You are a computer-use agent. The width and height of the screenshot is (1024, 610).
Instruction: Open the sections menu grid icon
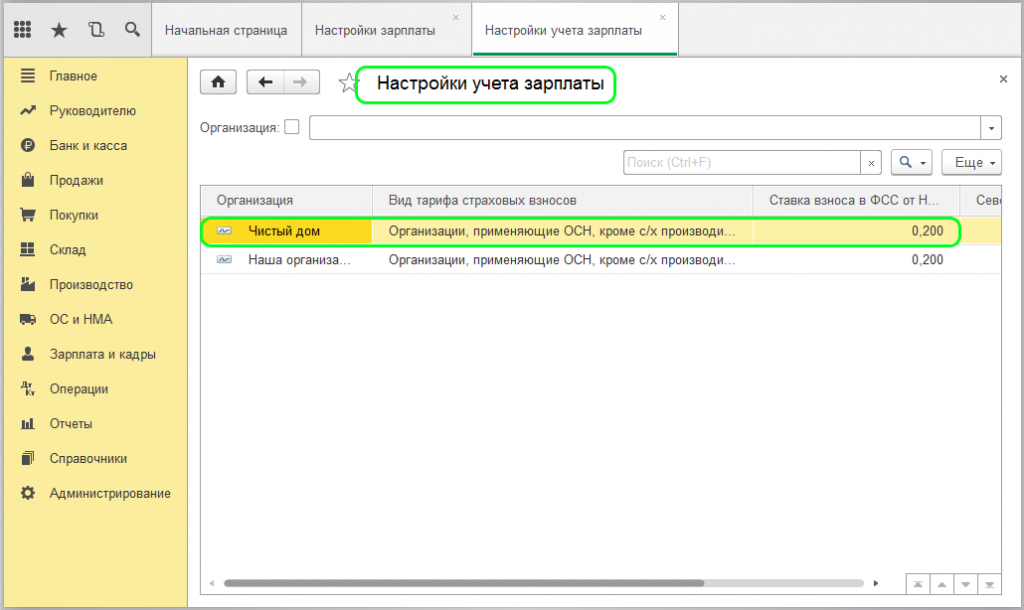click(x=22, y=29)
